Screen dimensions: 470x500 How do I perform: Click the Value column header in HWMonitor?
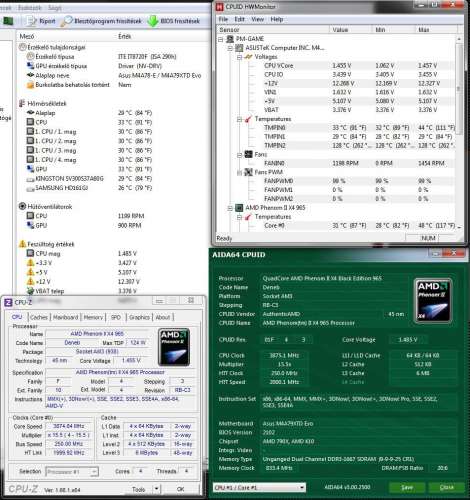tap(350, 30)
